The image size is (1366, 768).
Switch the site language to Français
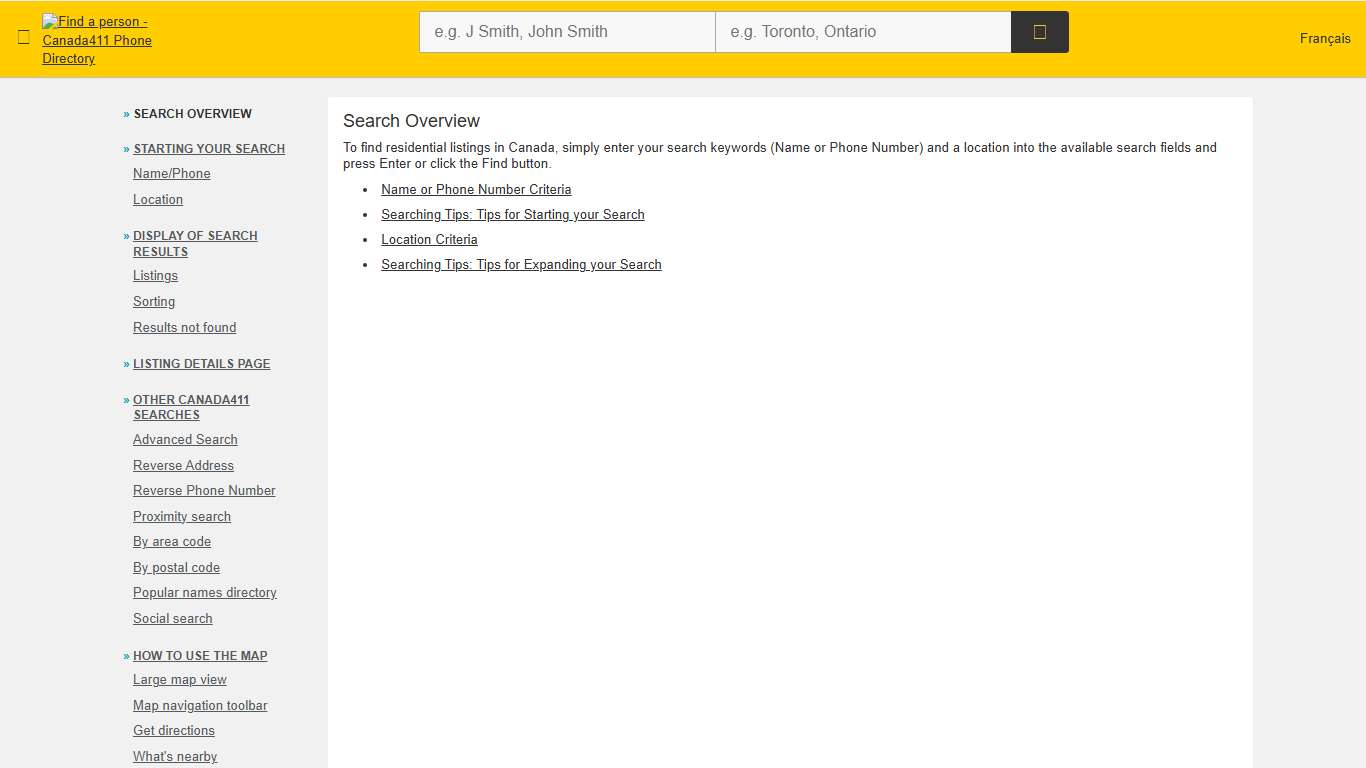click(1324, 38)
